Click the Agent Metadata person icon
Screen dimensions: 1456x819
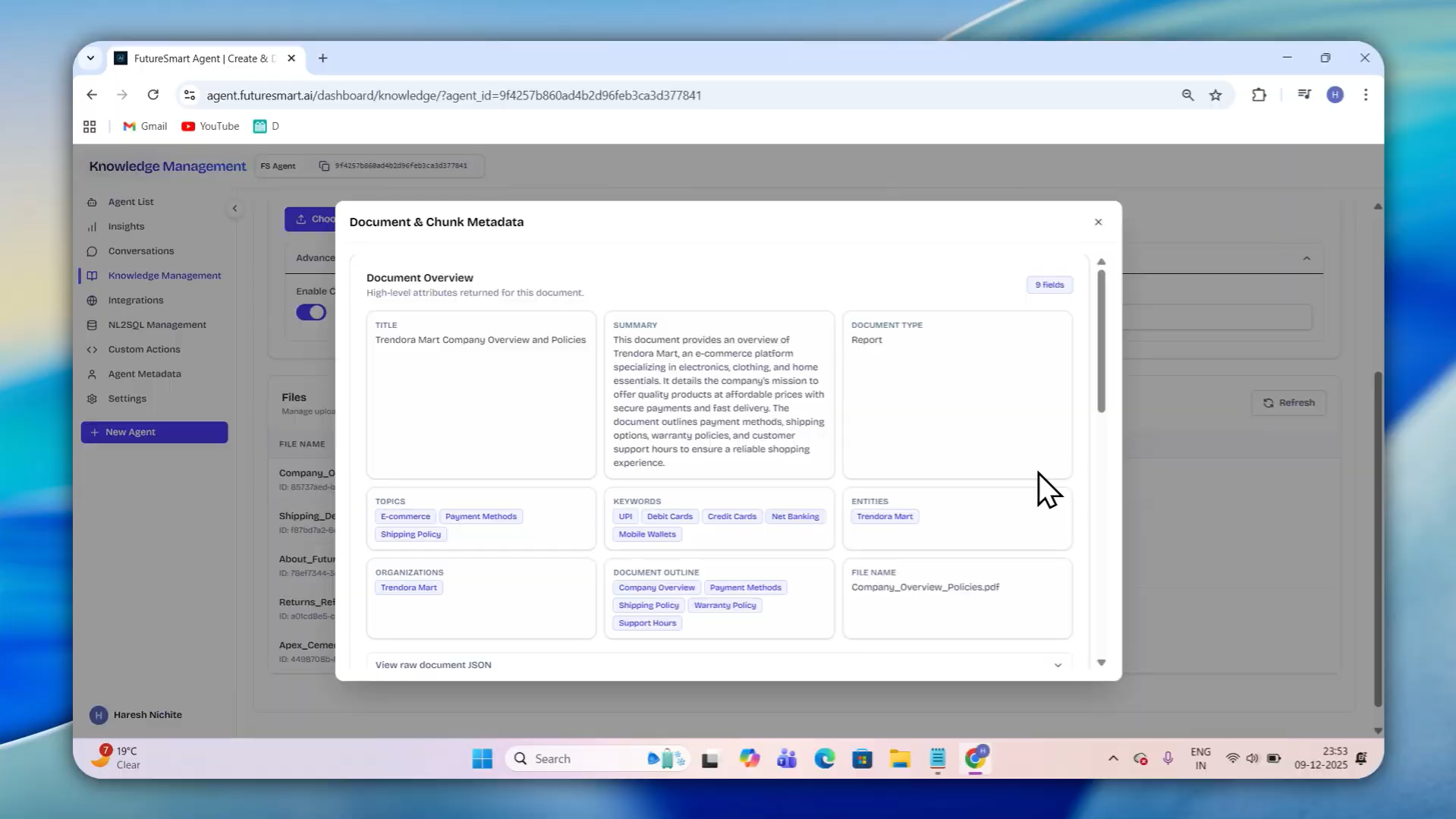tap(92, 374)
